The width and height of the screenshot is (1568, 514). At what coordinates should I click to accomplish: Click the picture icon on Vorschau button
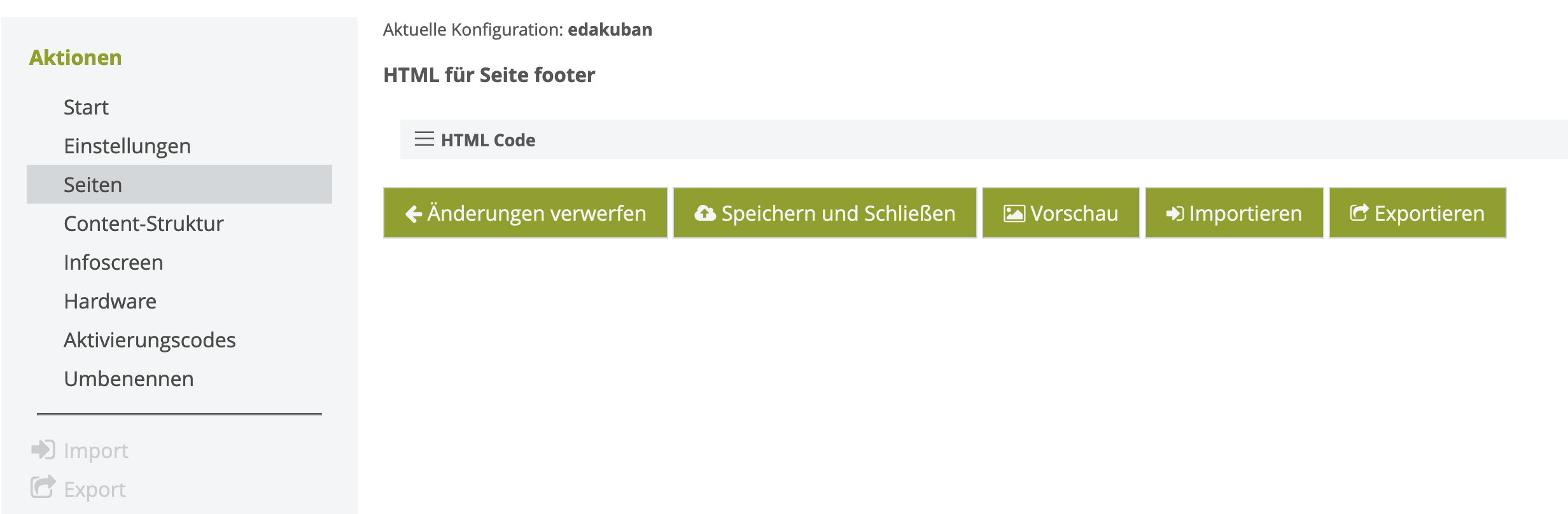pos(1014,214)
